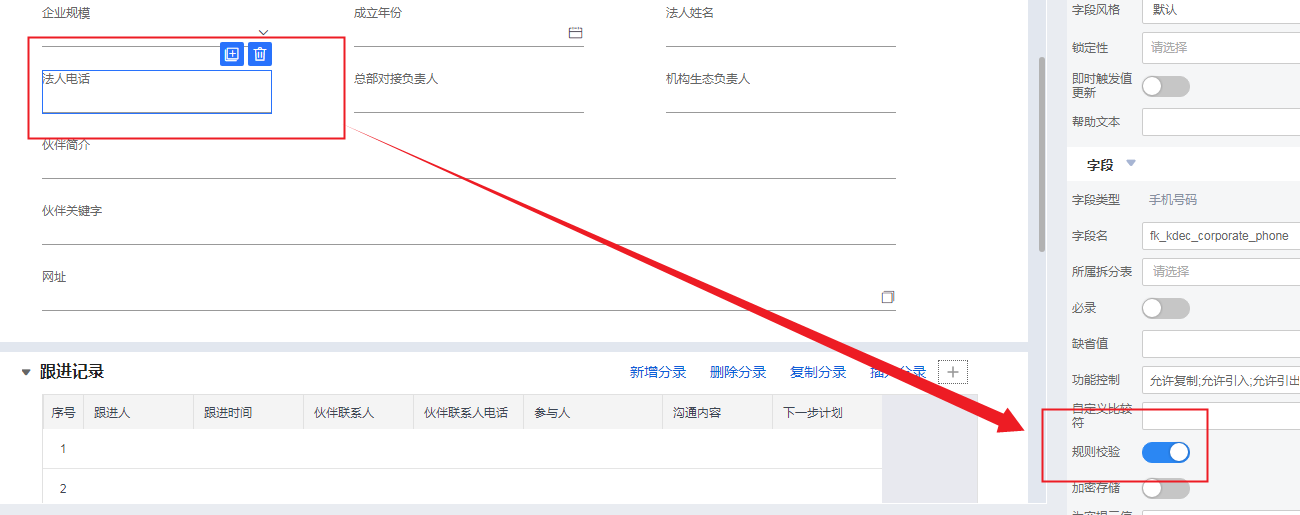This screenshot has width=1300, height=515.
Task: Click the 伙伴联系人 column header
Action: [359, 412]
